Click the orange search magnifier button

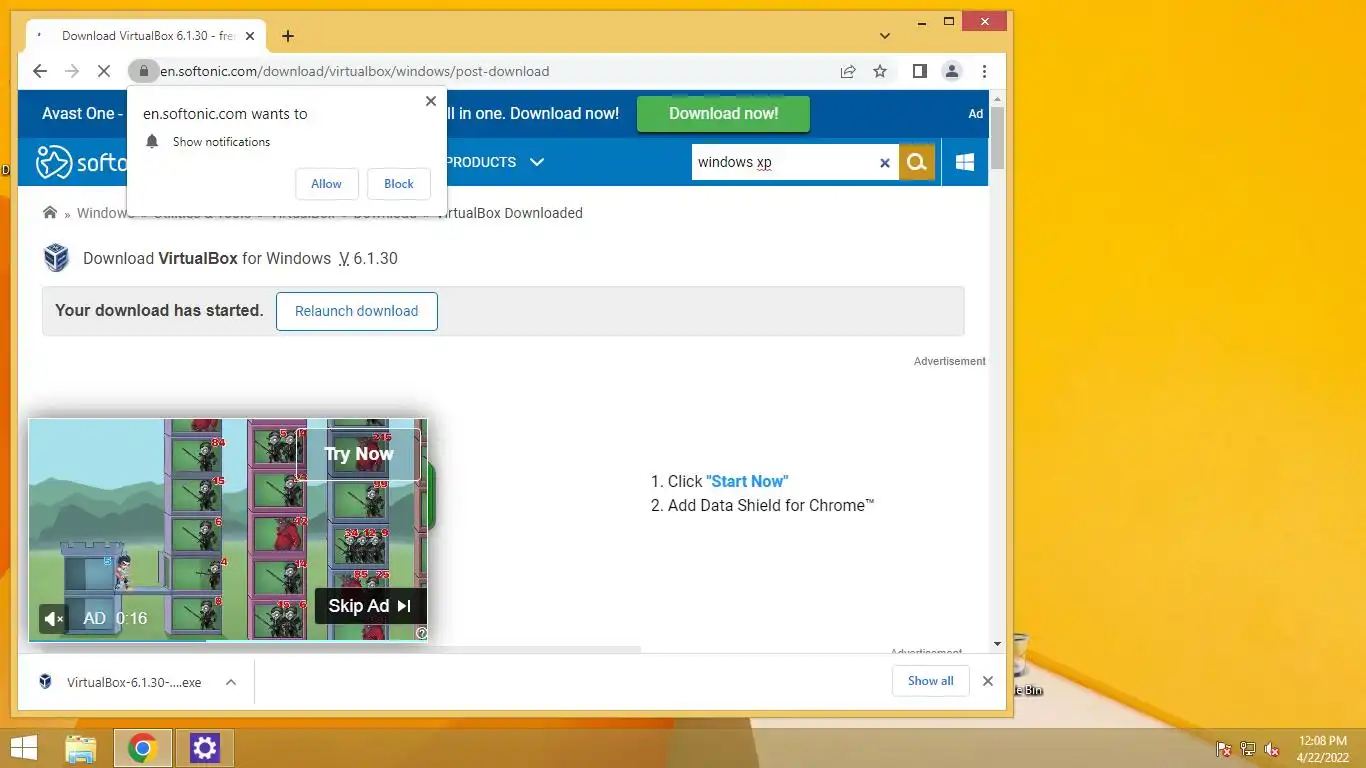[x=917, y=162]
